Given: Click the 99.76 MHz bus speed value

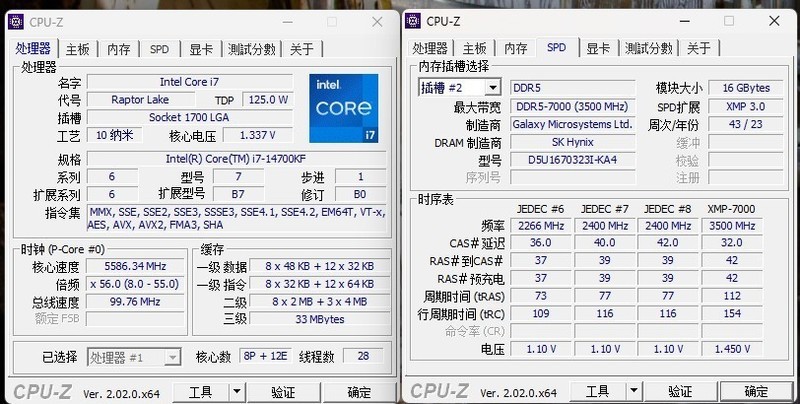Looking at the screenshot, I should (x=135, y=301).
